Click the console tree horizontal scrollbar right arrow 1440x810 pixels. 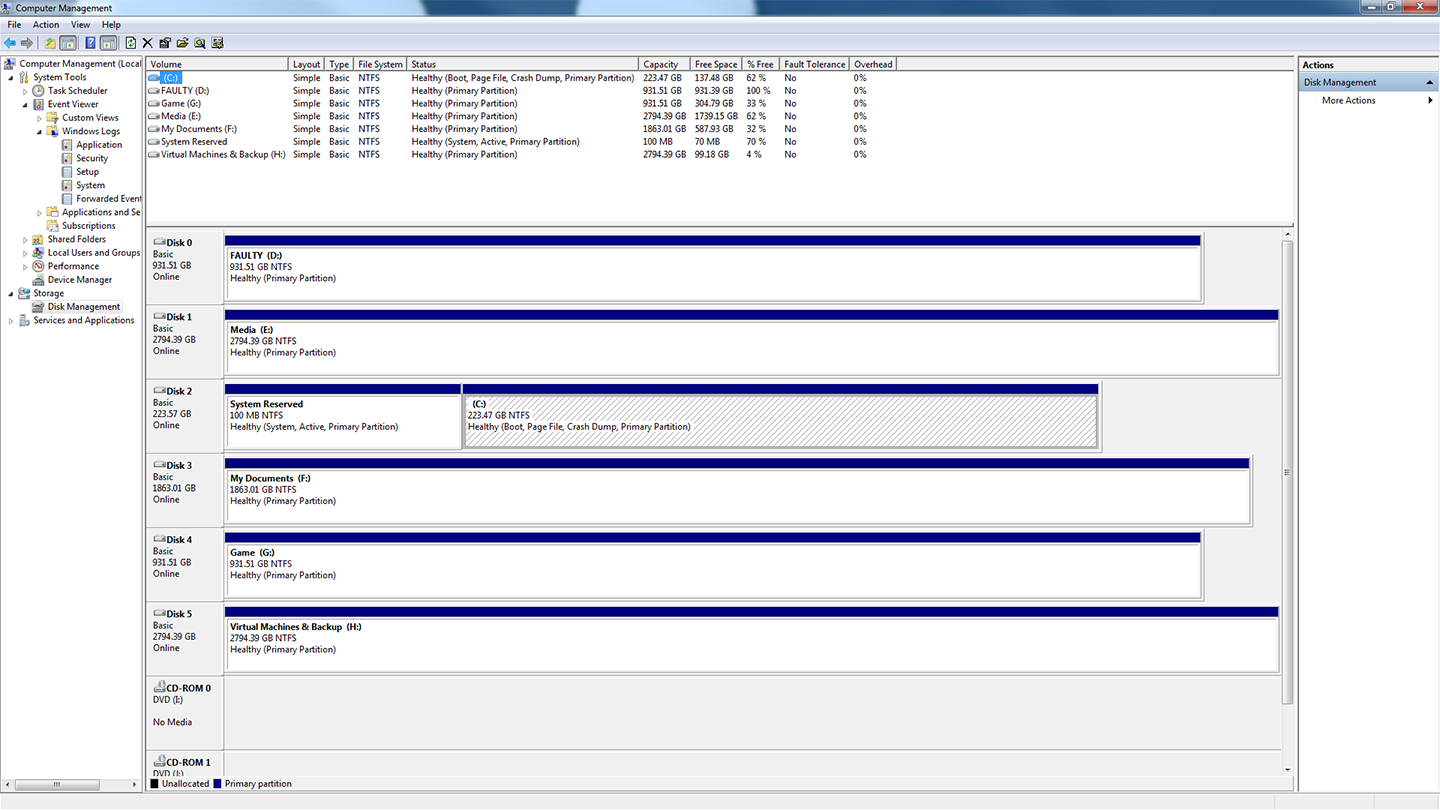point(135,784)
